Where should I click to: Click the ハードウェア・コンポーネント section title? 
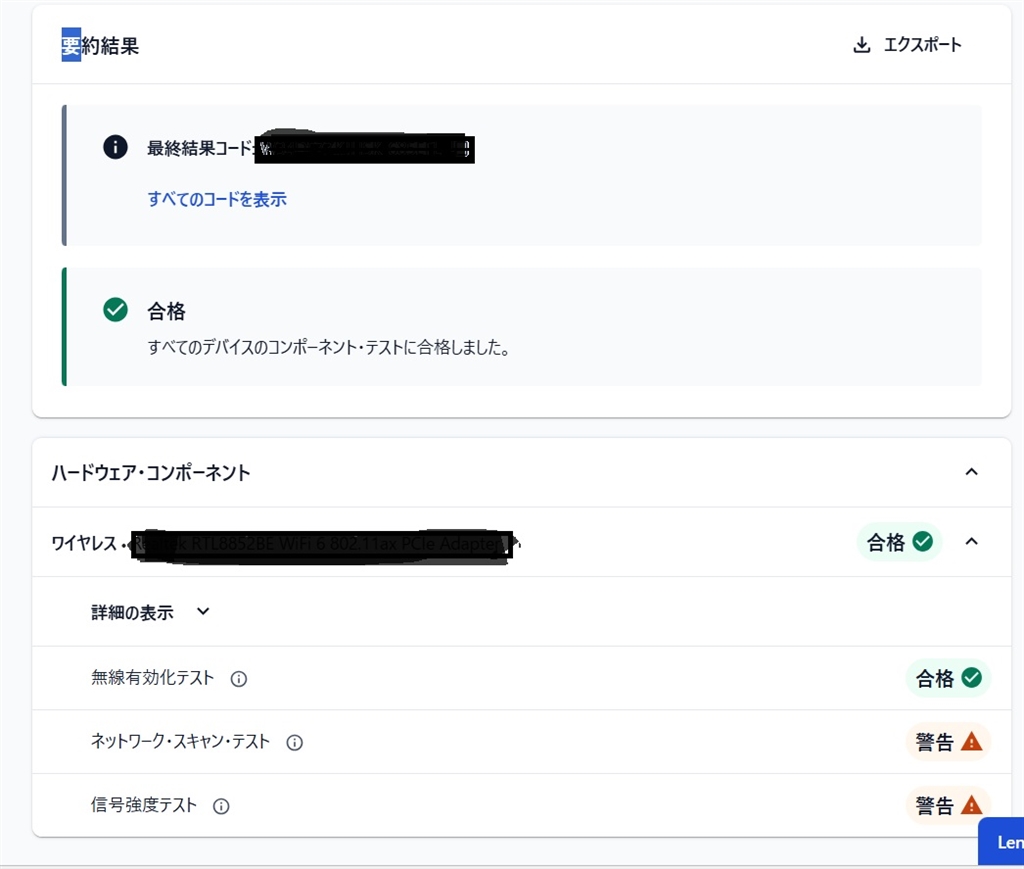tap(151, 473)
